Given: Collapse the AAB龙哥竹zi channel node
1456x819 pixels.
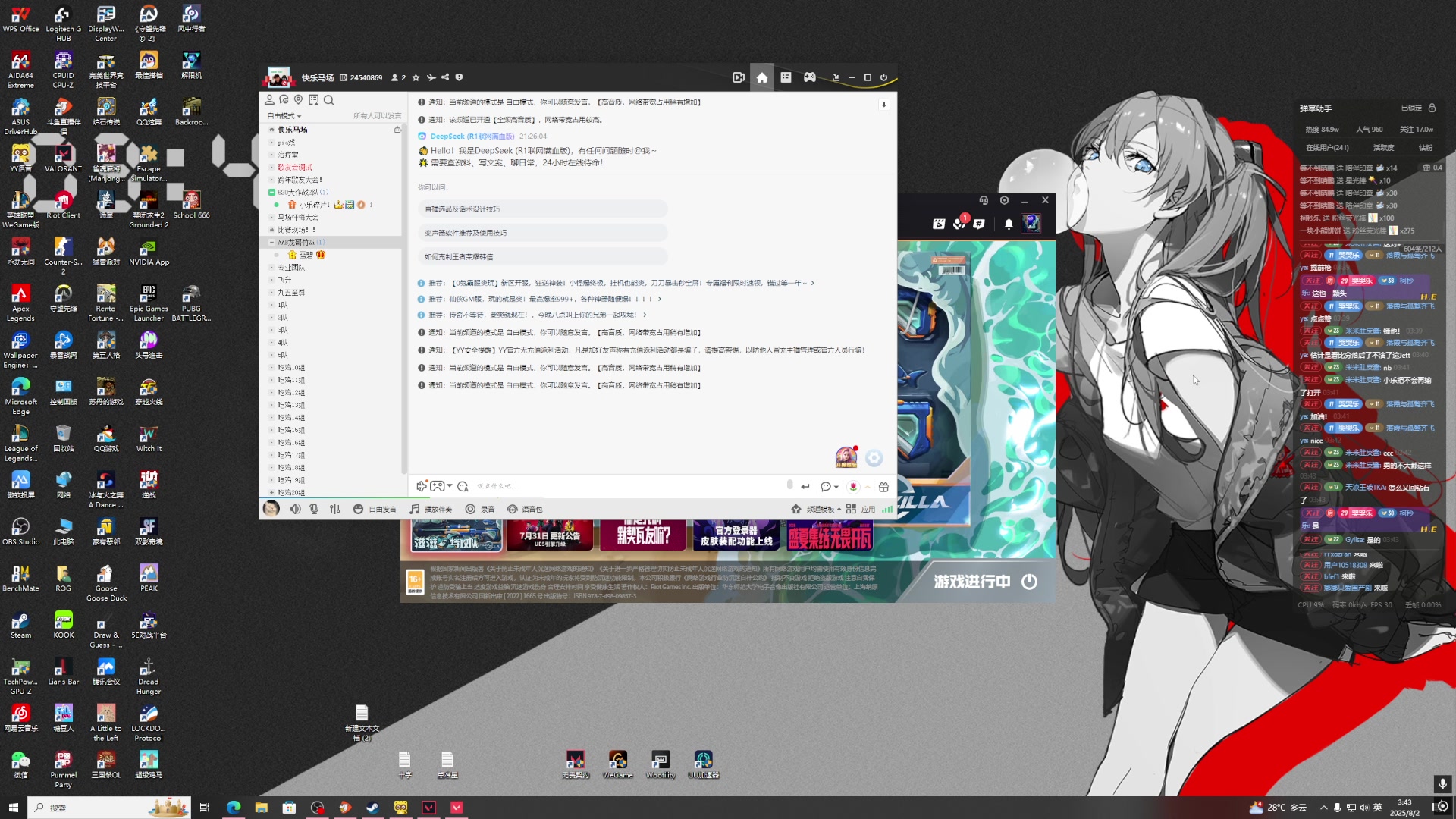Looking at the screenshot, I should click(x=271, y=243).
